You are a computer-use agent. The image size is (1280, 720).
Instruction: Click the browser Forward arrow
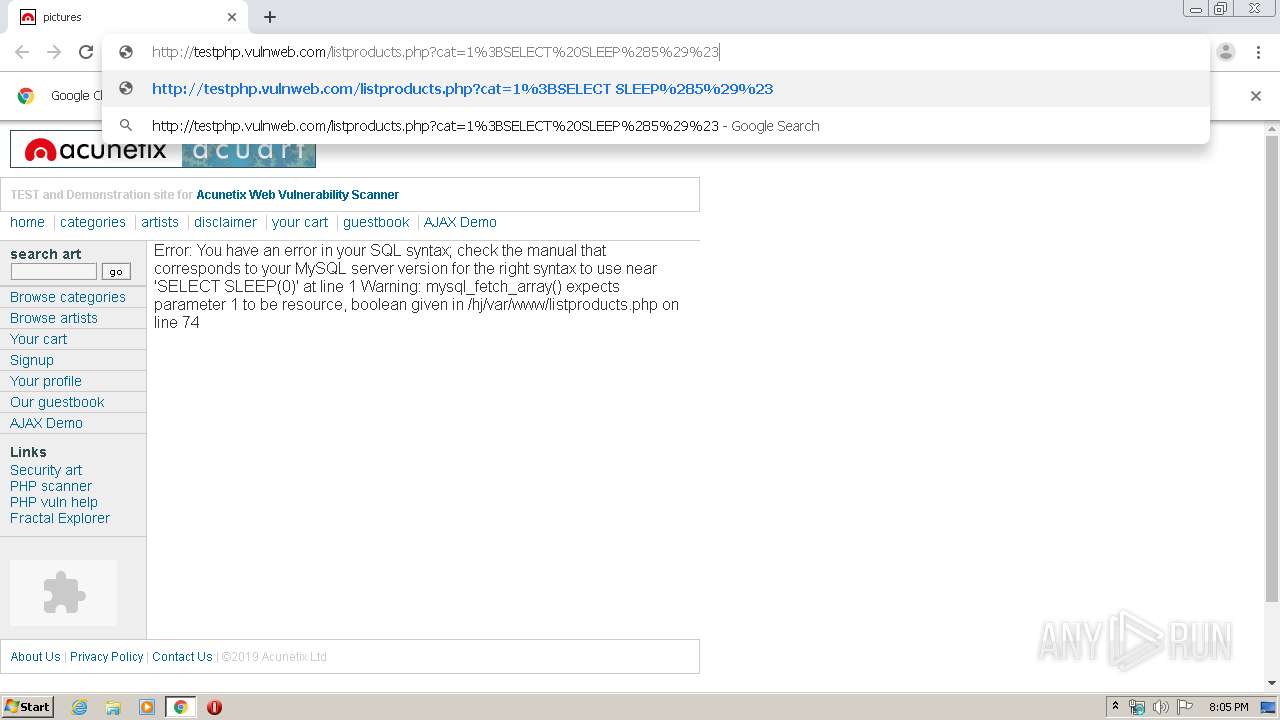pos(54,52)
